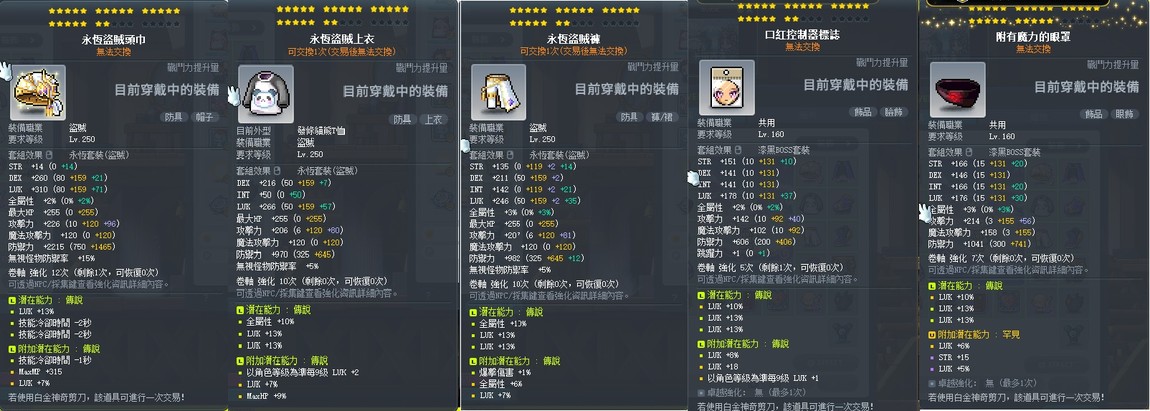1150x411 pixels.
Task: Click the 防具 tag on hat tooltip
Action: point(172,117)
